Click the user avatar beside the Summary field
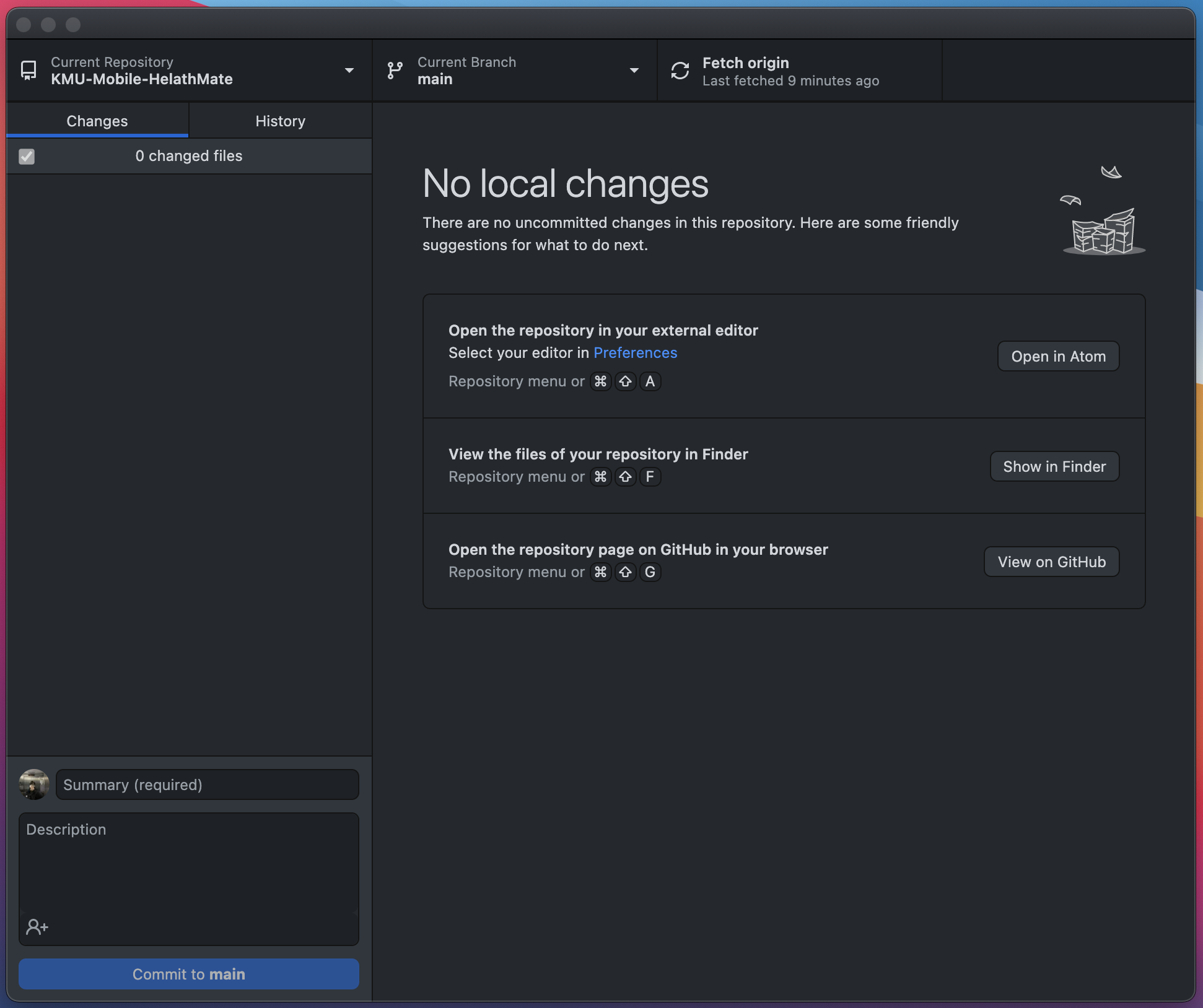This screenshot has width=1203, height=1008. point(34,784)
